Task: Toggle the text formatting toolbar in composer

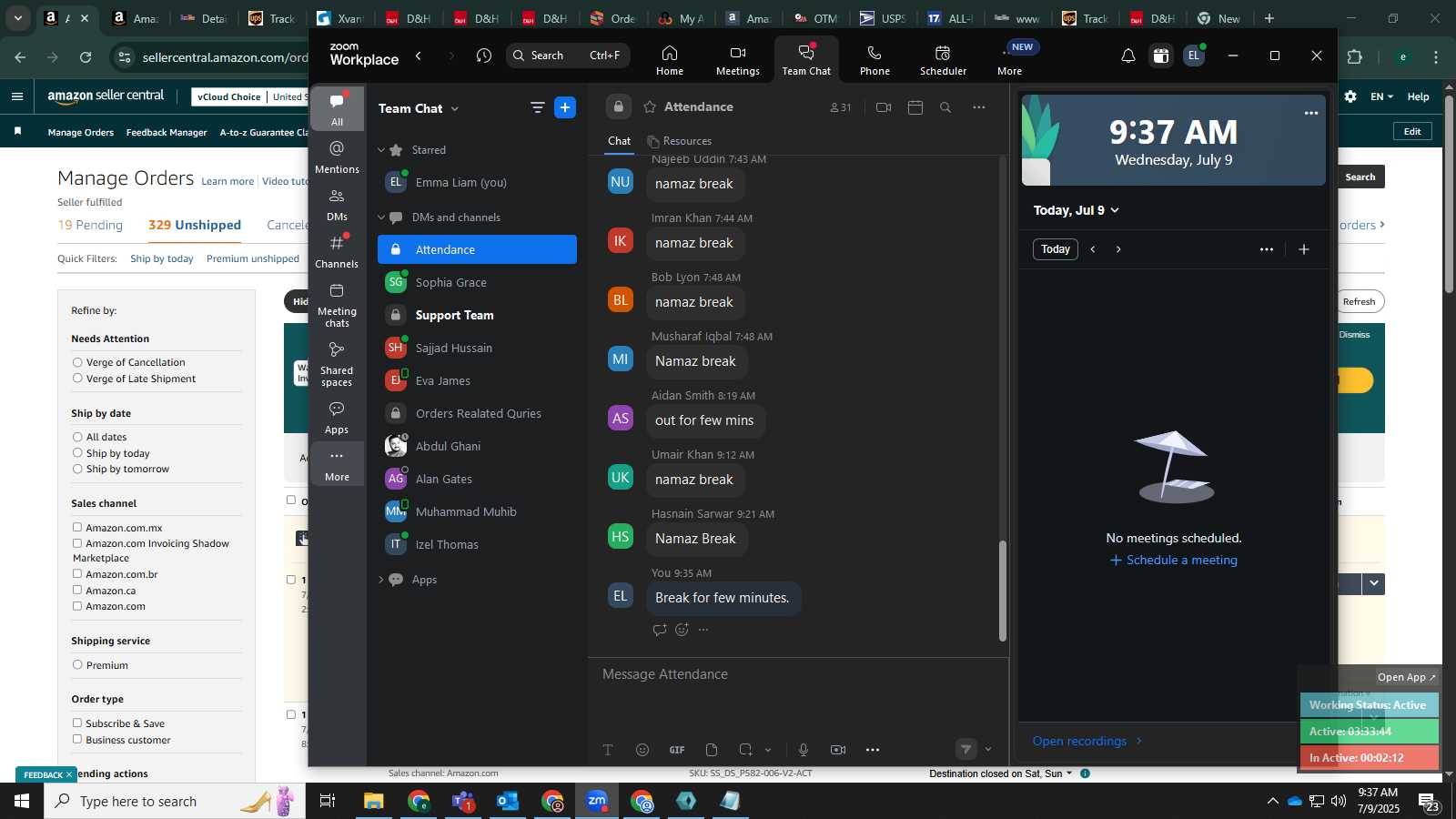Action: (x=608, y=750)
